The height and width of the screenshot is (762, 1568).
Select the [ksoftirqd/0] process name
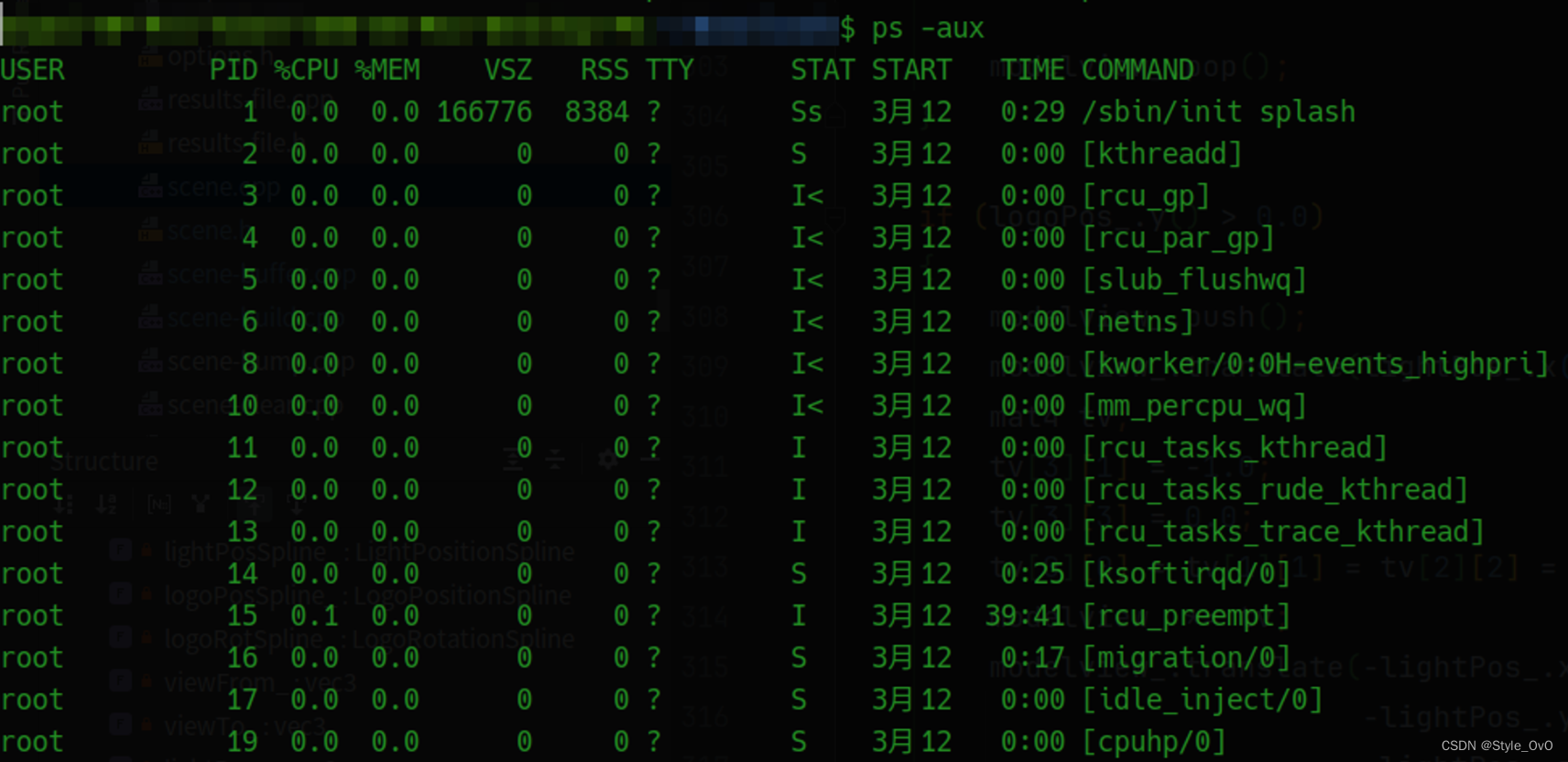pyautogui.click(x=1186, y=574)
